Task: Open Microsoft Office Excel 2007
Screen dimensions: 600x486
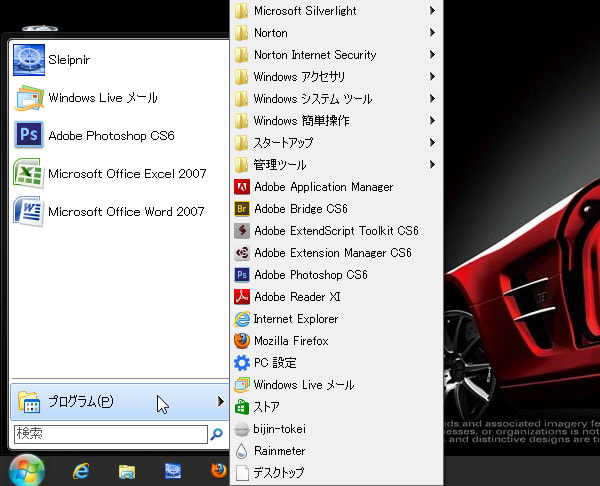Action: pos(125,173)
